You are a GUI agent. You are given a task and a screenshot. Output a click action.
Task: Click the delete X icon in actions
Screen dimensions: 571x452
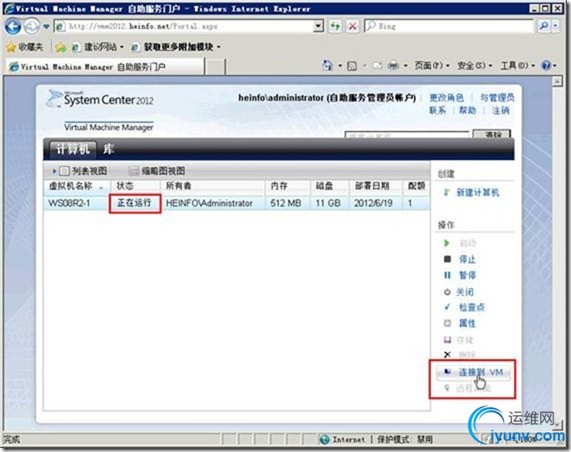(x=448, y=354)
